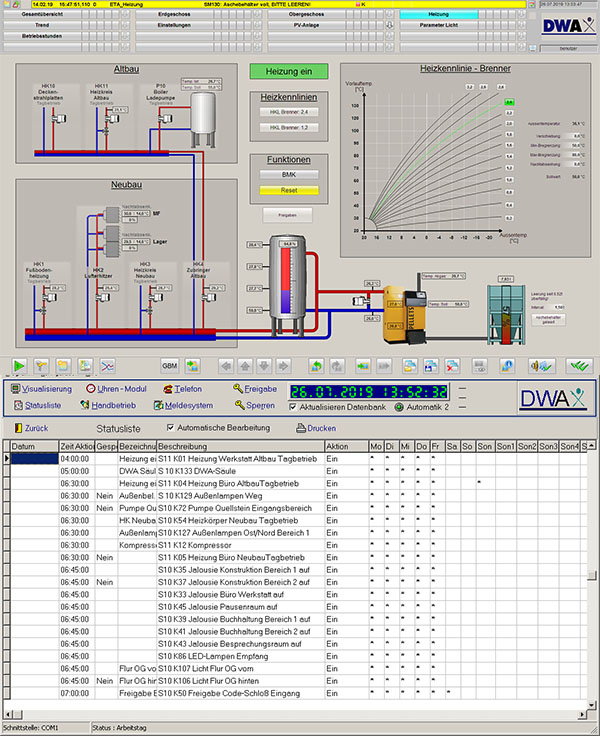Click the Drucken print button
This screenshot has width=600, height=736.
coord(316,427)
